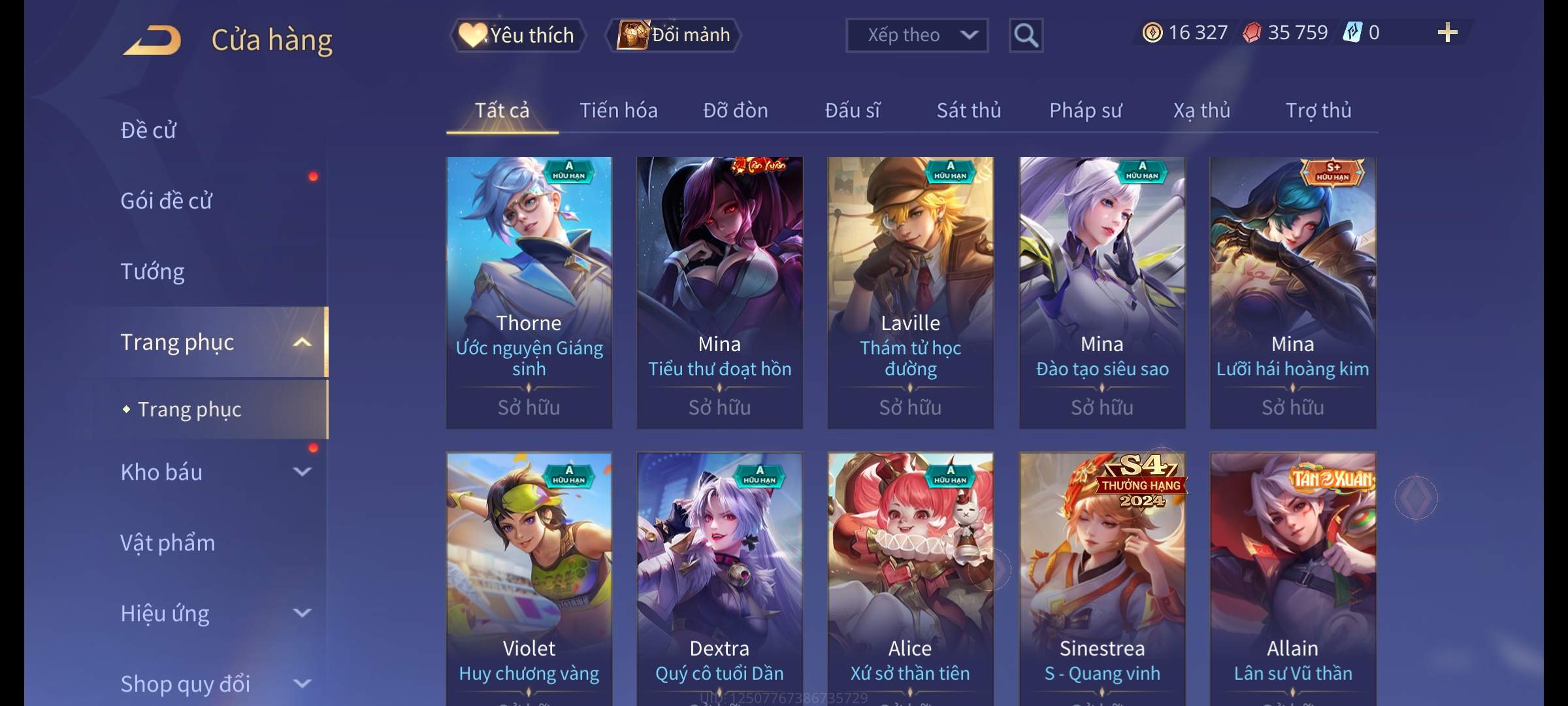Switch to the Pháp sư tab
Viewport: 1568px width, 706px height.
[x=1085, y=110]
